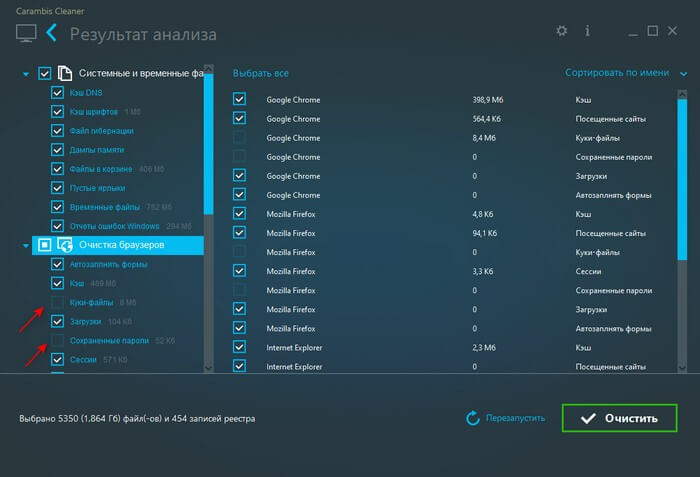Uncheck Дампы памяти
The image size is (700, 477).
tap(57, 150)
